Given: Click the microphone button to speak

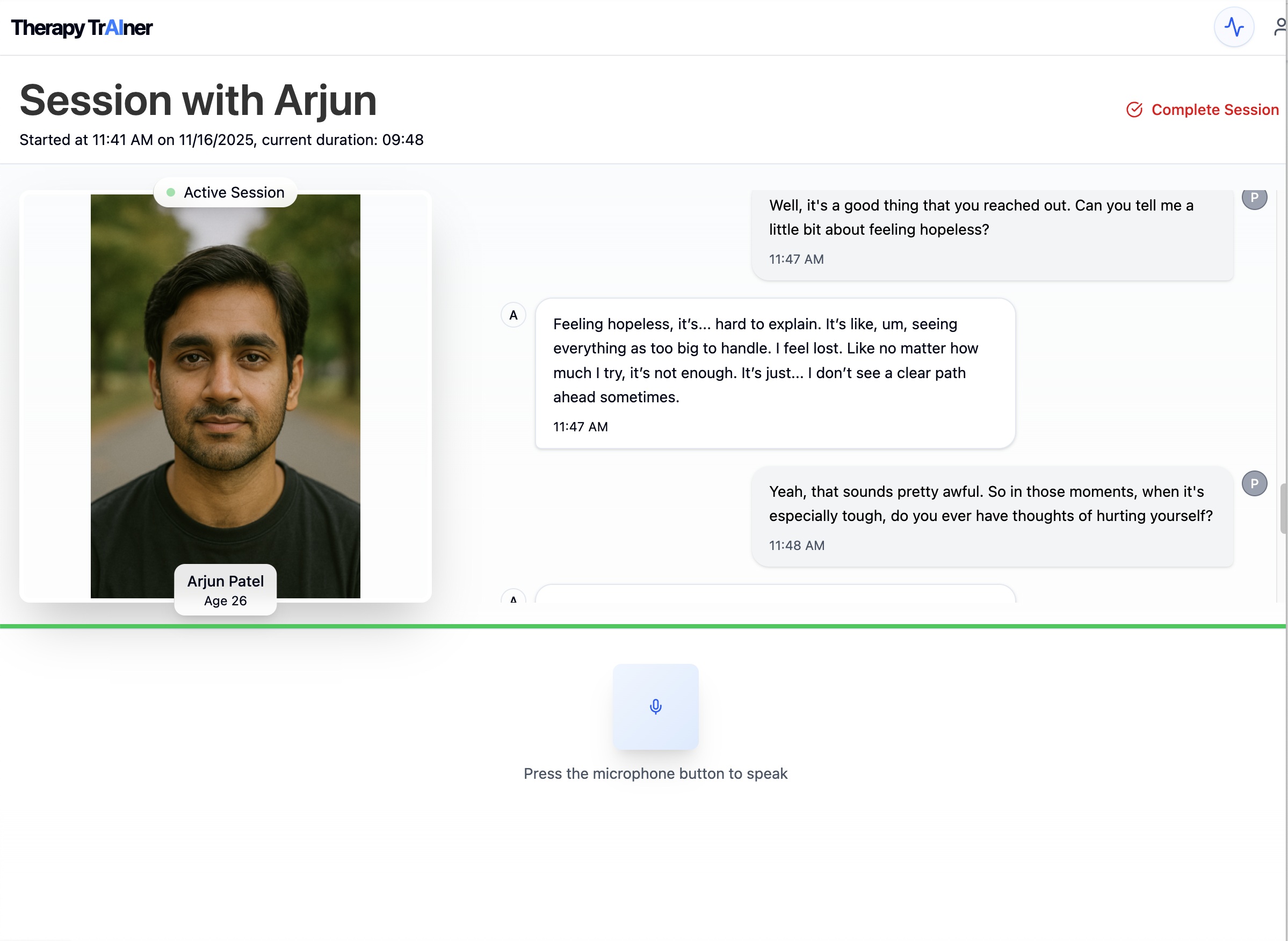Looking at the screenshot, I should [655, 706].
